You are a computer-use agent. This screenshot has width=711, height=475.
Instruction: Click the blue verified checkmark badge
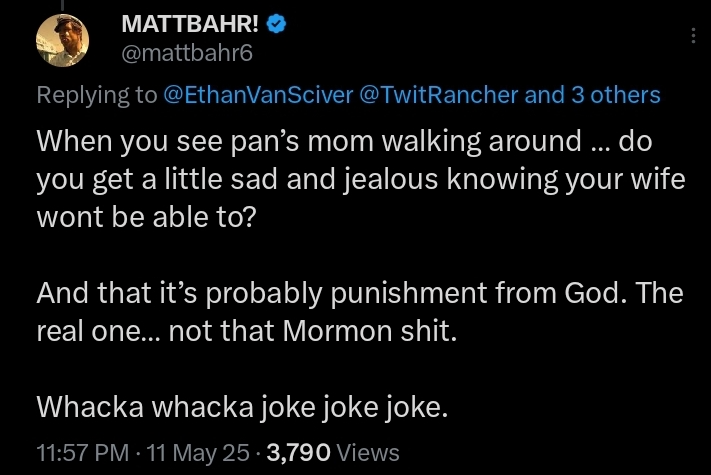click(x=276, y=24)
